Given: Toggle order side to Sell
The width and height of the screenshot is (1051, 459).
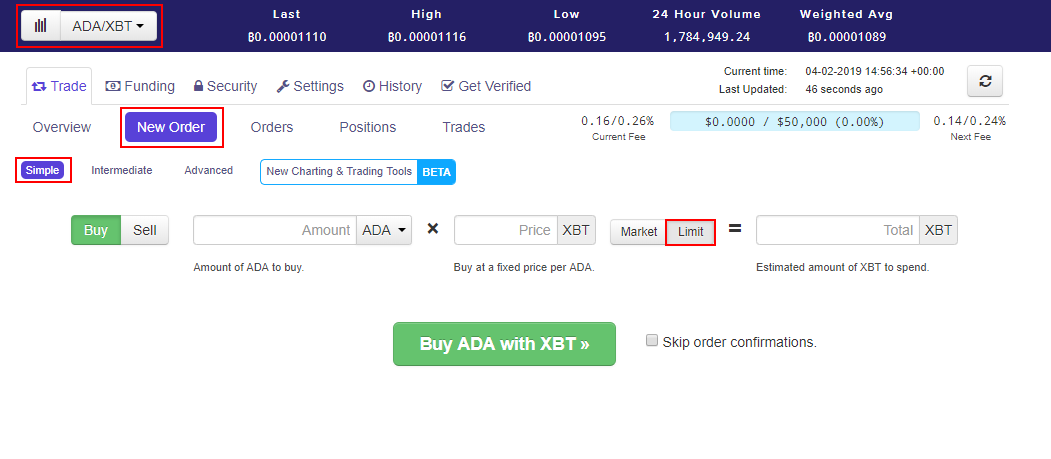Looking at the screenshot, I should [x=145, y=230].
